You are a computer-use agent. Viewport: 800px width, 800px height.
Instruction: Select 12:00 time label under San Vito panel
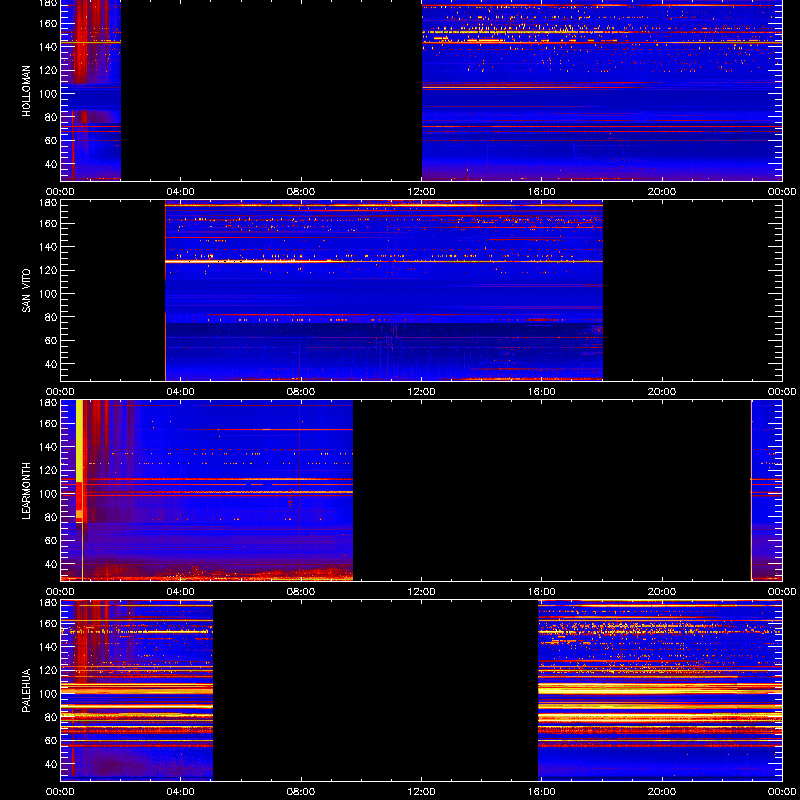click(x=421, y=392)
